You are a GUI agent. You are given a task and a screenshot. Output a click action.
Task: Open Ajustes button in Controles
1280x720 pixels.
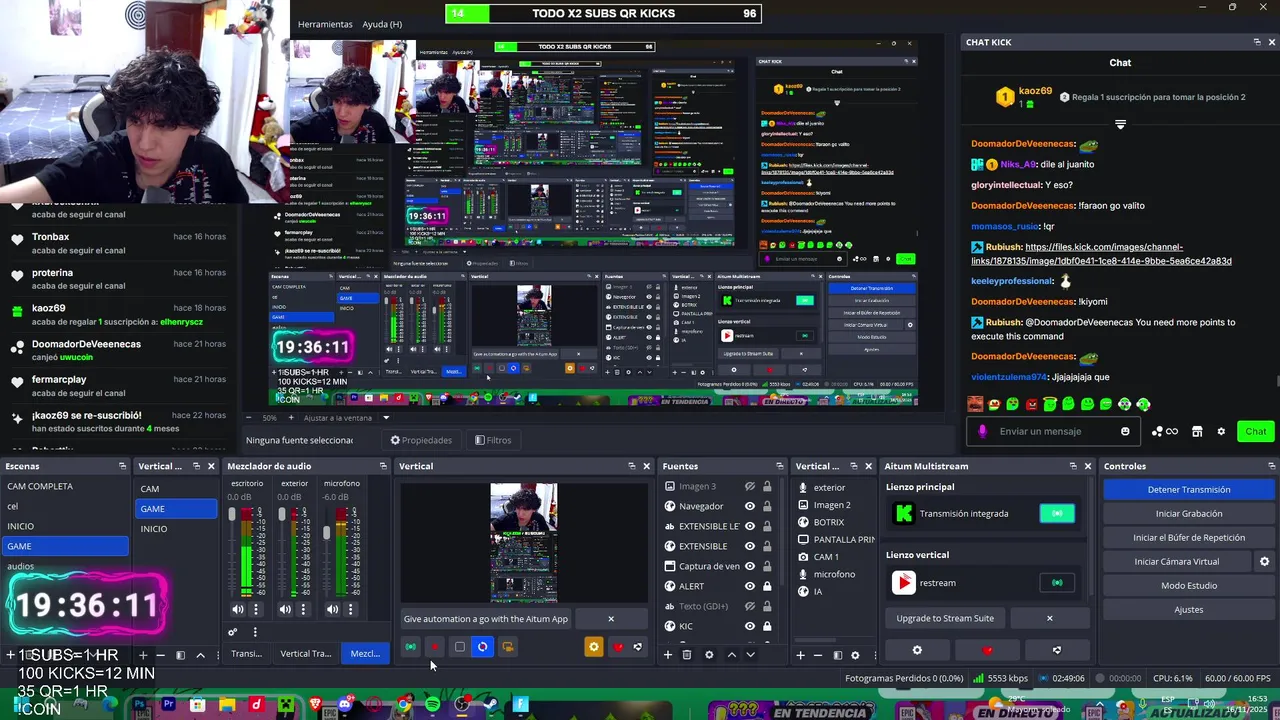point(1189,610)
